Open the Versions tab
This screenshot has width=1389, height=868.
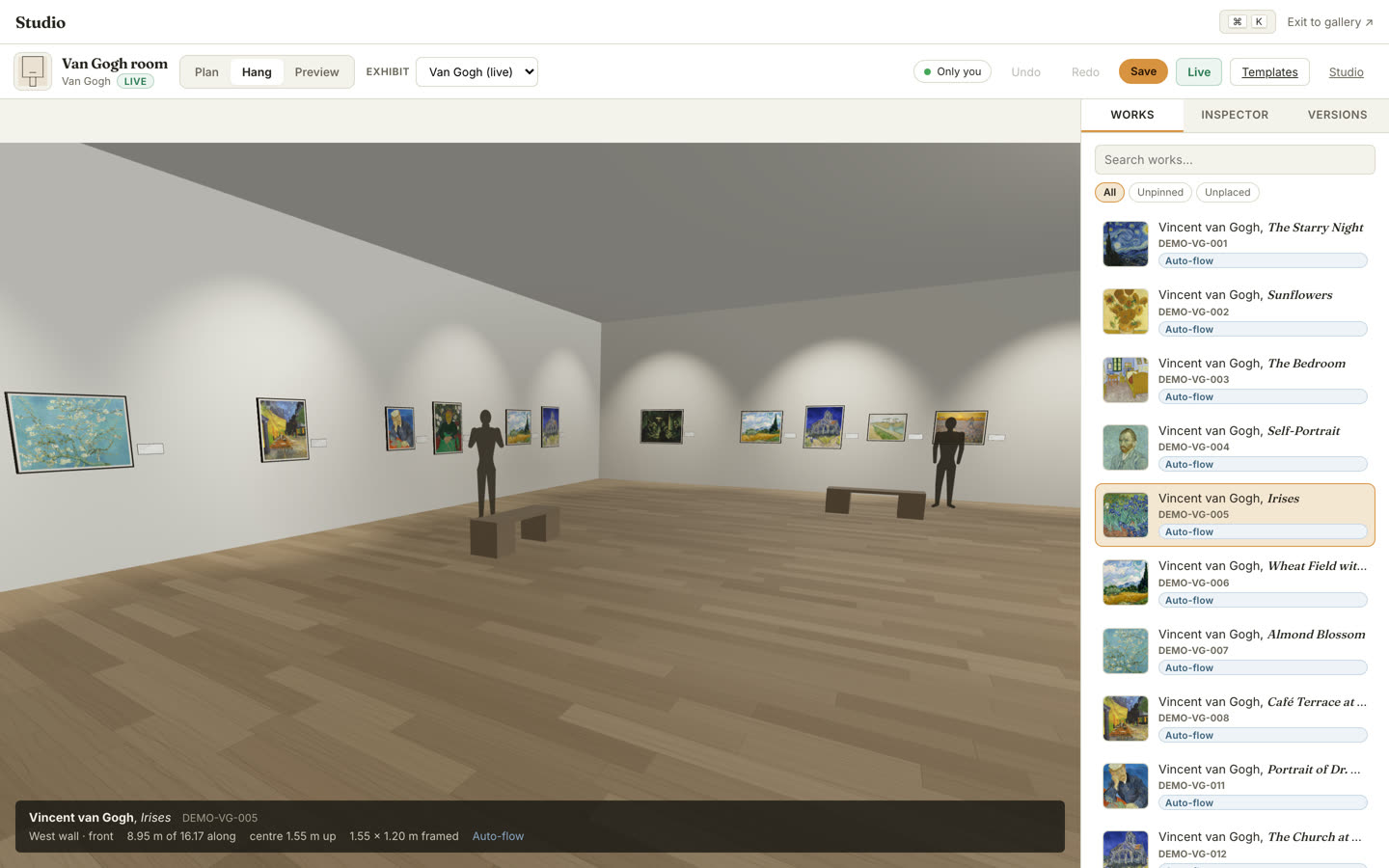pyautogui.click(x=1337, y=115)
